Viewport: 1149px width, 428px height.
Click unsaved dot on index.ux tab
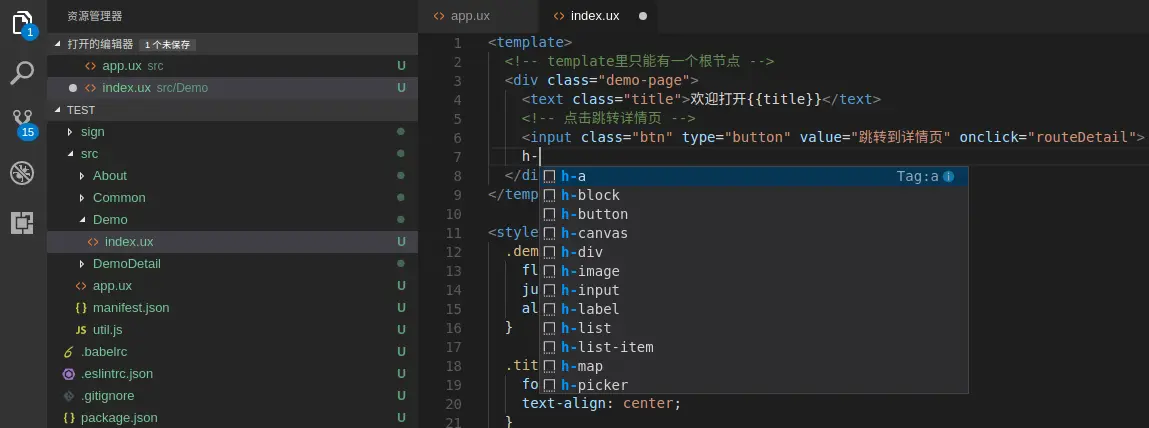pos(643,15)
